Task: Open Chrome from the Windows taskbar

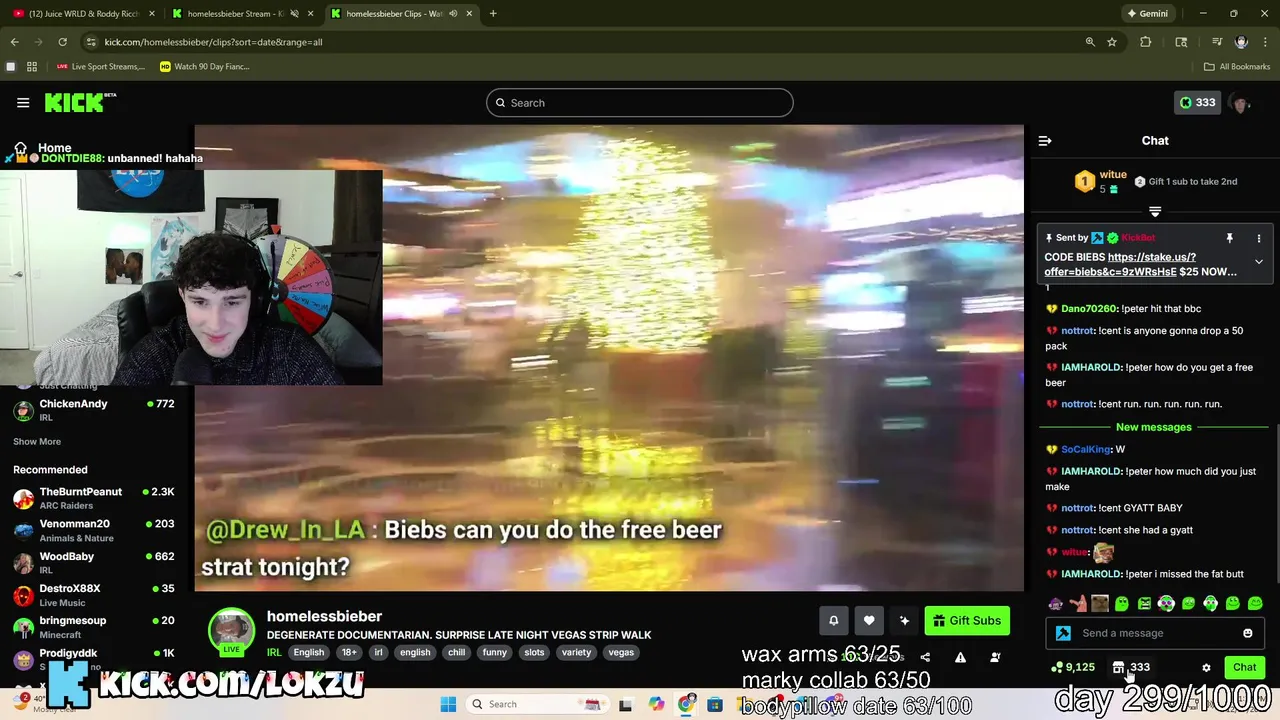Action: pos(686,704)
